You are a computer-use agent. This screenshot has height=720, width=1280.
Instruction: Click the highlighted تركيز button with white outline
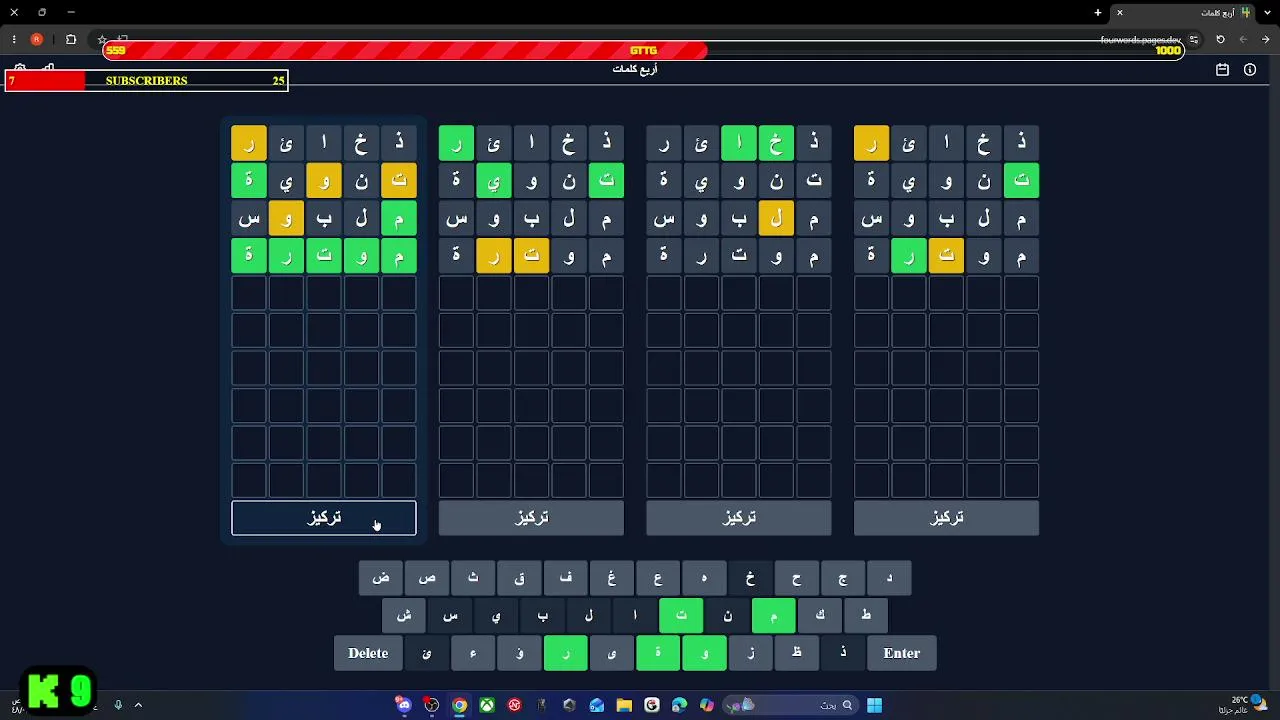[324, 518]
